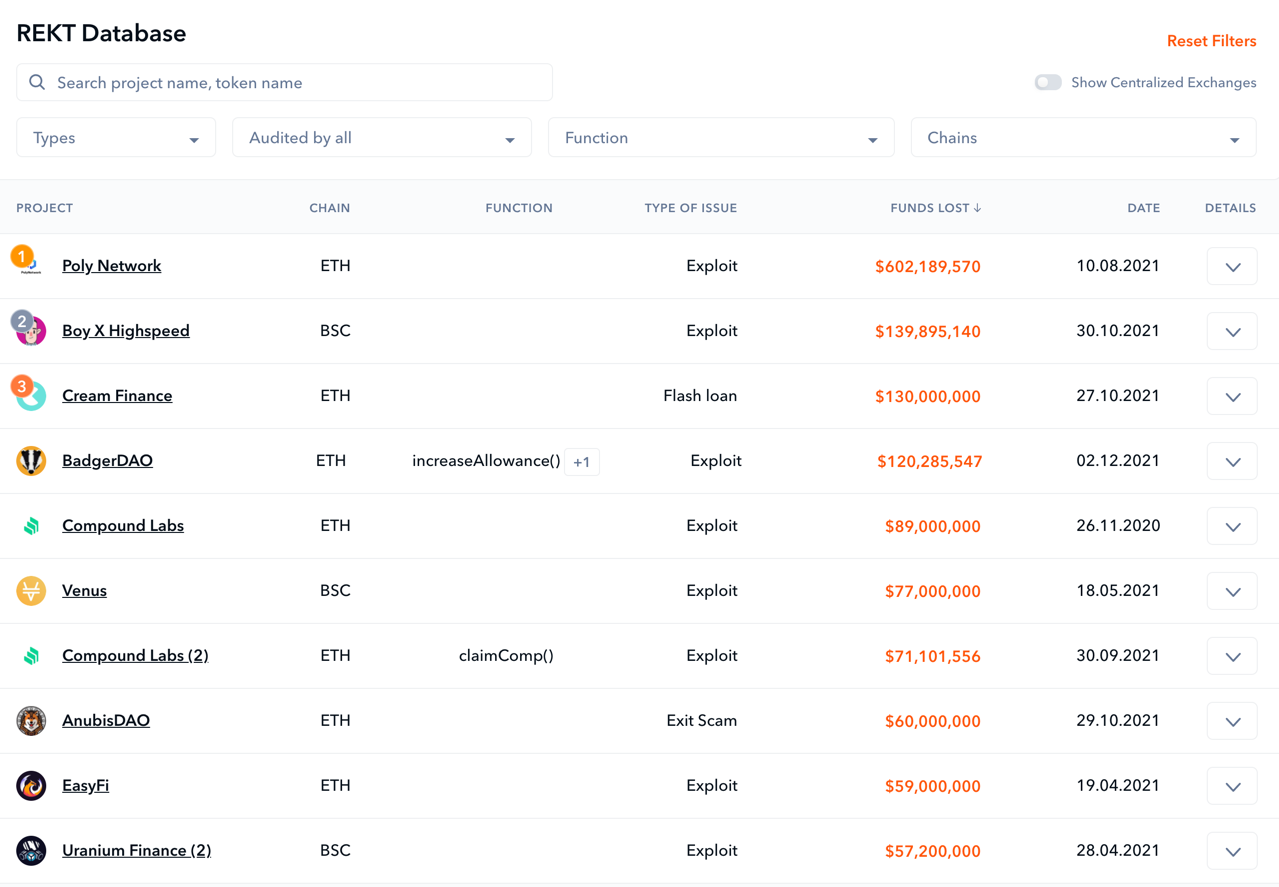Open the Chains filter dropdown
Viewport: 1279px width, 887px height.
pos(1083,138)
